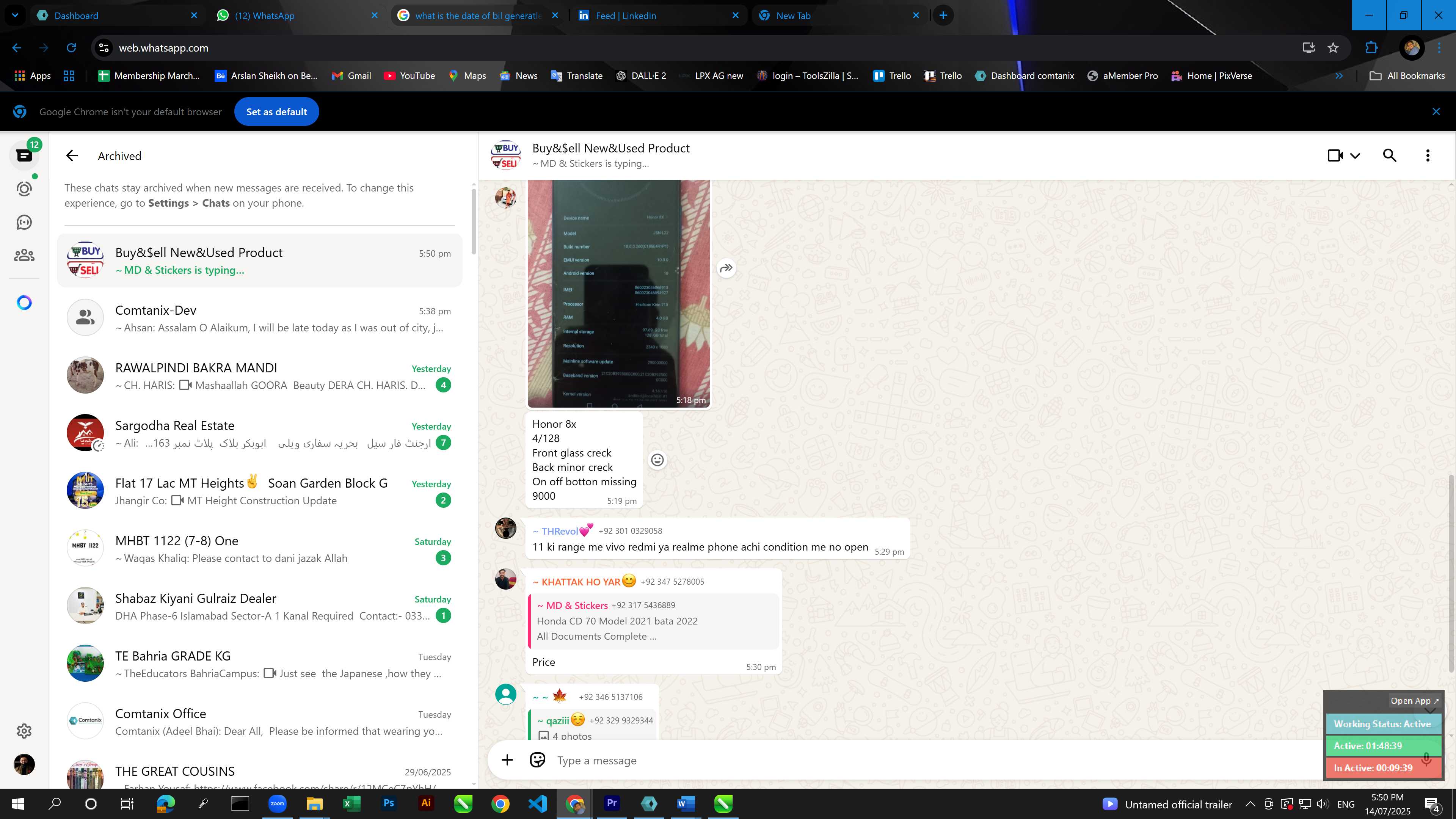The height and width of the screenshot is (819, 1456).
Task: Open the chat menu three-dots icon
Action: [x=1428, y=155]
